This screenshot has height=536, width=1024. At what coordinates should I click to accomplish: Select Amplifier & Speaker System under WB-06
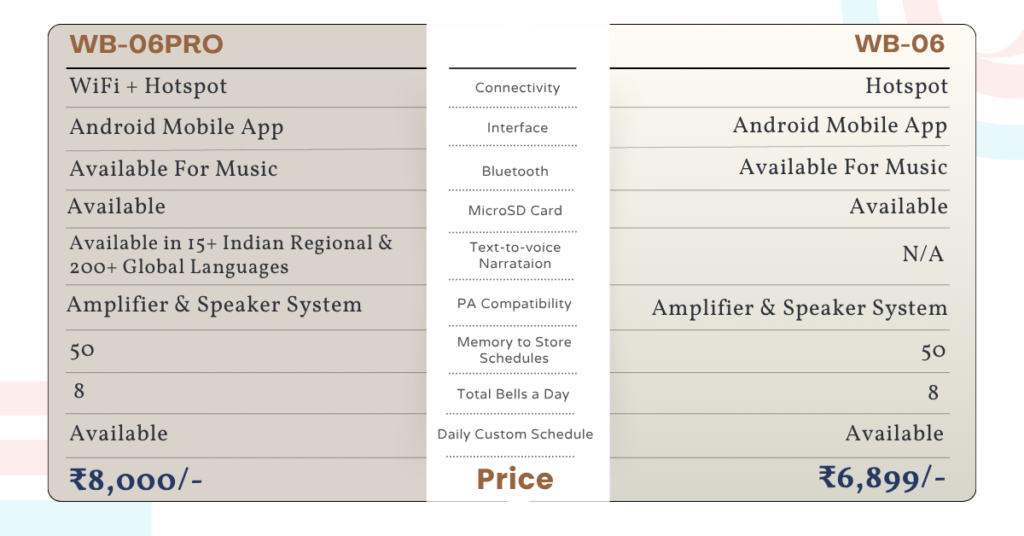[x=799, y=308]
